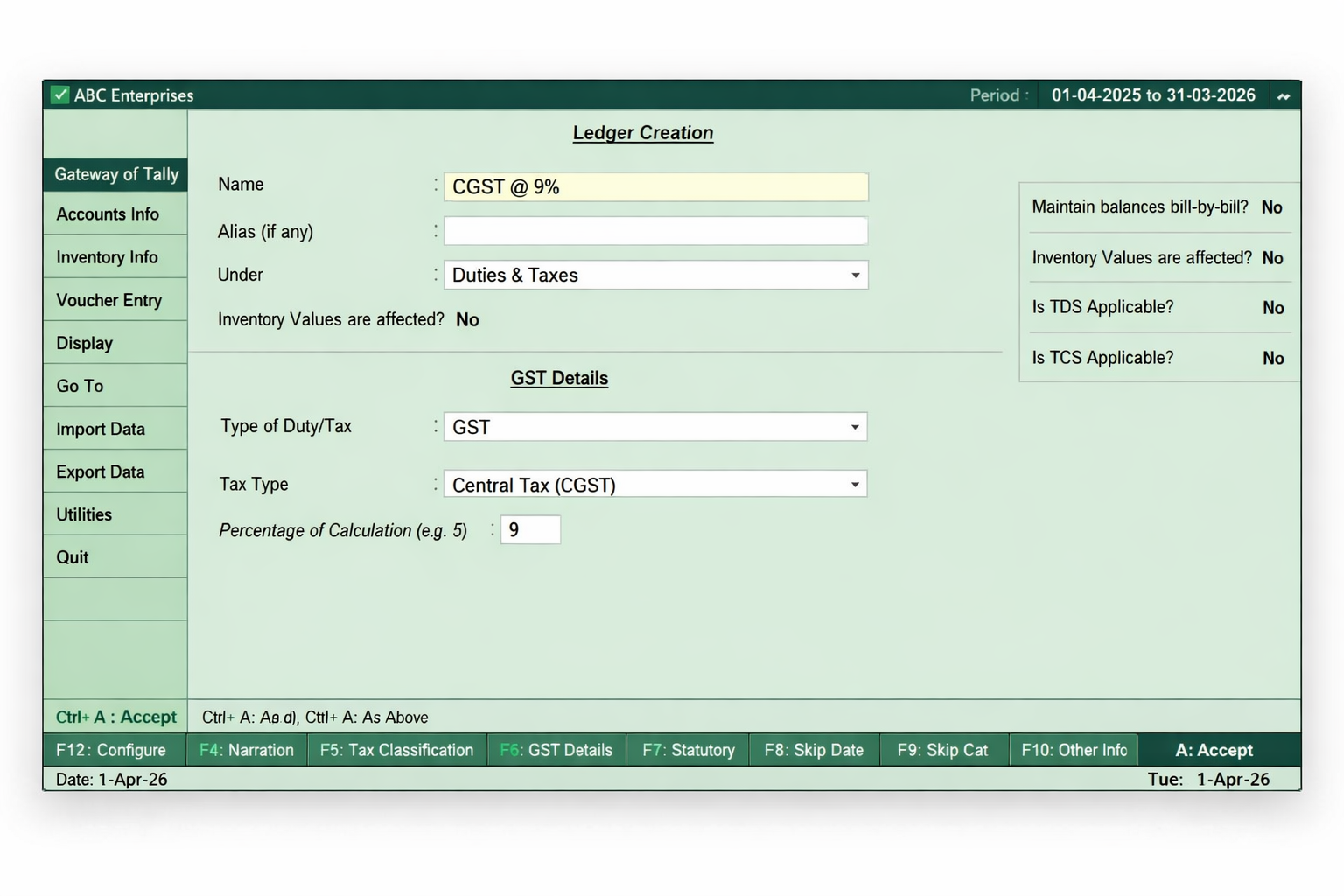Open F5 Tax Classification

396,750
